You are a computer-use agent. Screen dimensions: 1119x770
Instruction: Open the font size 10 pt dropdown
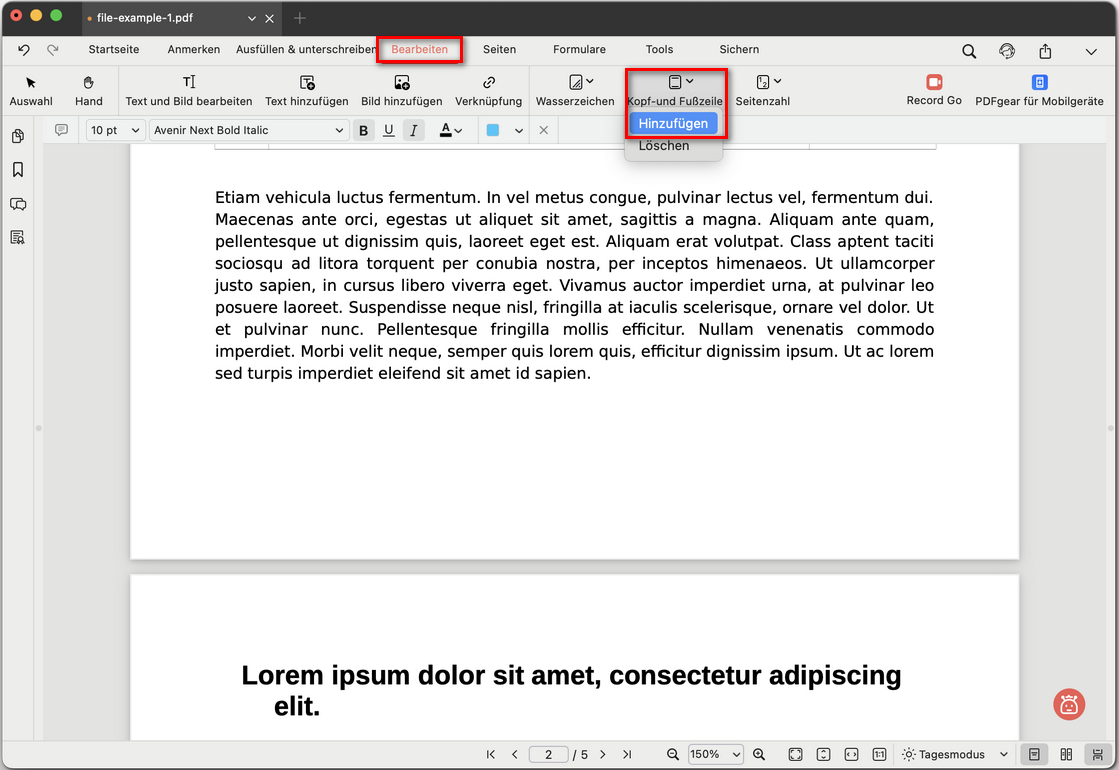(x=115, y=130)
